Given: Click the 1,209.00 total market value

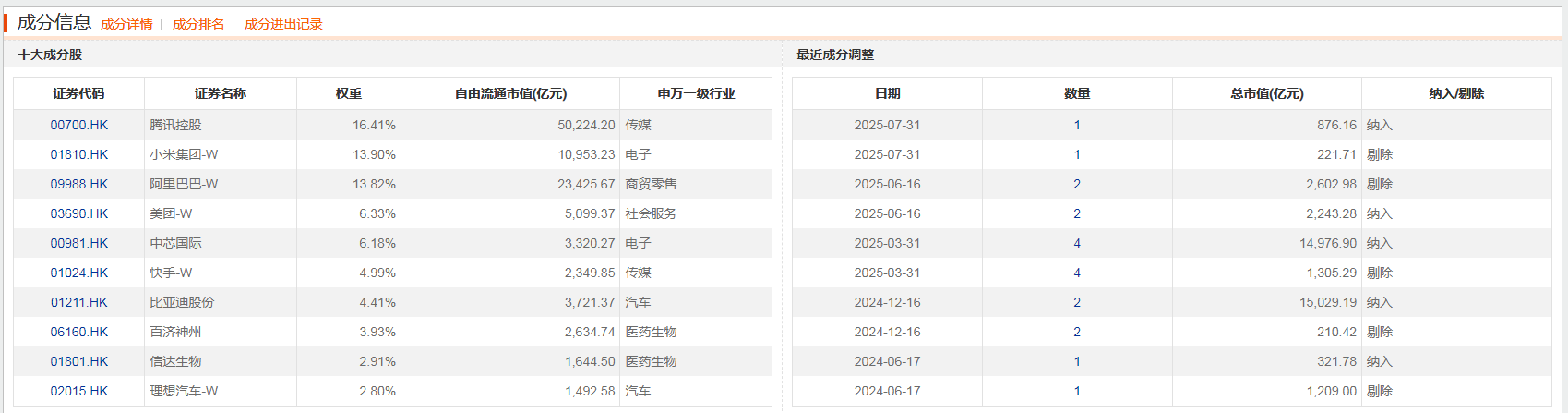Looking at the screenshot, I should tap(1332, 391).
